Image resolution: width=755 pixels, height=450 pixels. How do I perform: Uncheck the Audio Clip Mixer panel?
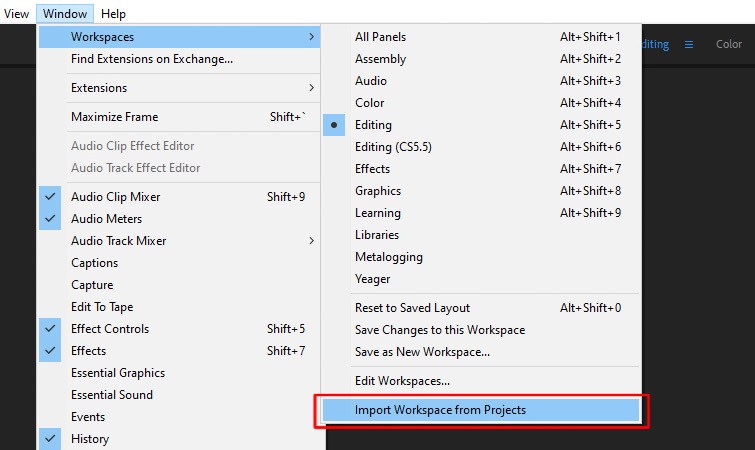pos(179,196)
